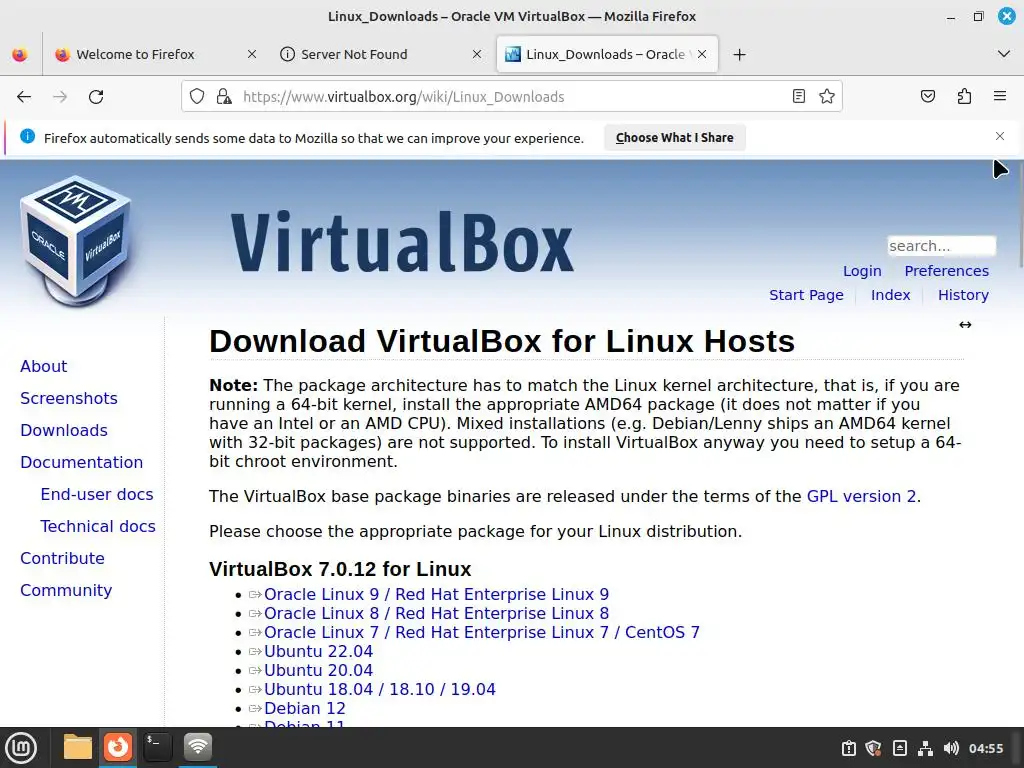Go to the Start Page link
The width and height of the screenshot is (1024, 768).
[x=806, y=295]
